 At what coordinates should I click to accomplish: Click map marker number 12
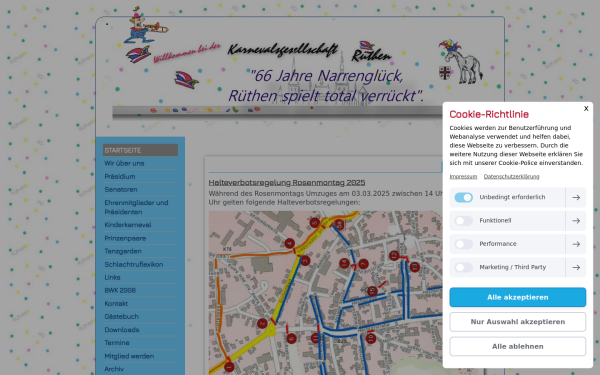pyautogui.click(x=394, y=256)
